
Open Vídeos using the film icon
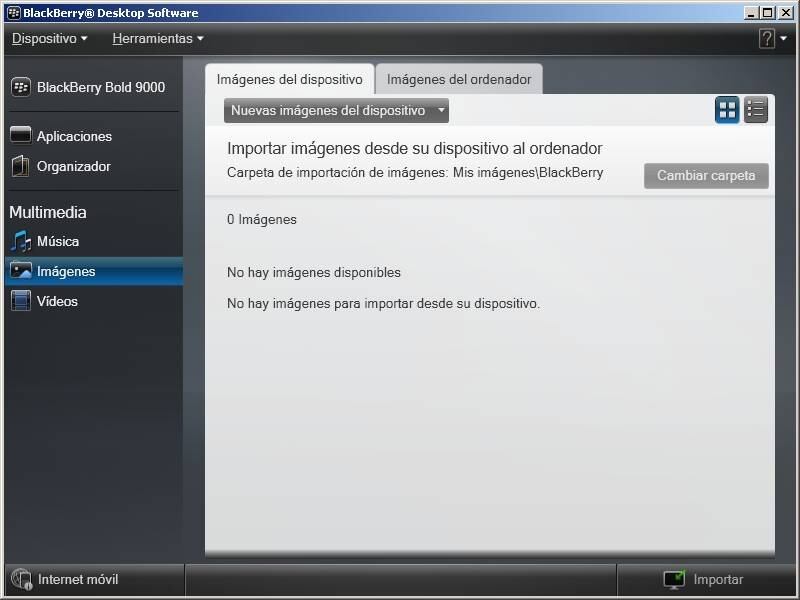coord(21,301)
